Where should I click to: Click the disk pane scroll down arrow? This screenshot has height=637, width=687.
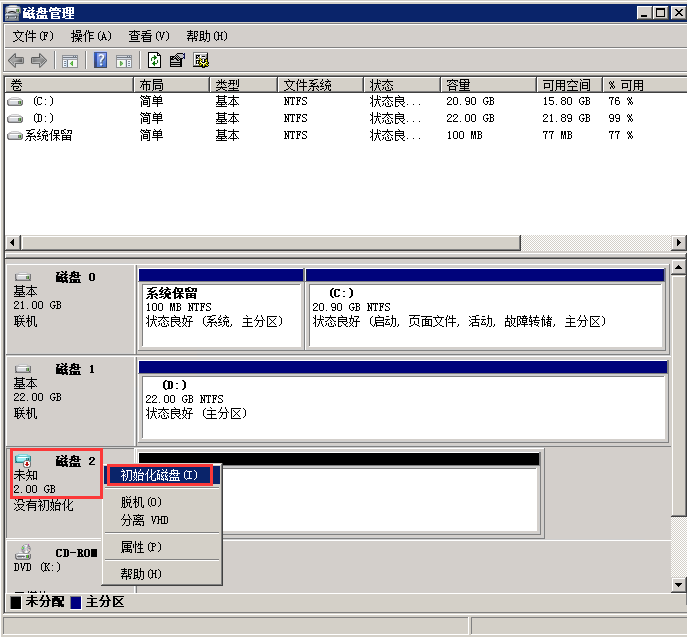pyautogui.click(x=678, y=584)
